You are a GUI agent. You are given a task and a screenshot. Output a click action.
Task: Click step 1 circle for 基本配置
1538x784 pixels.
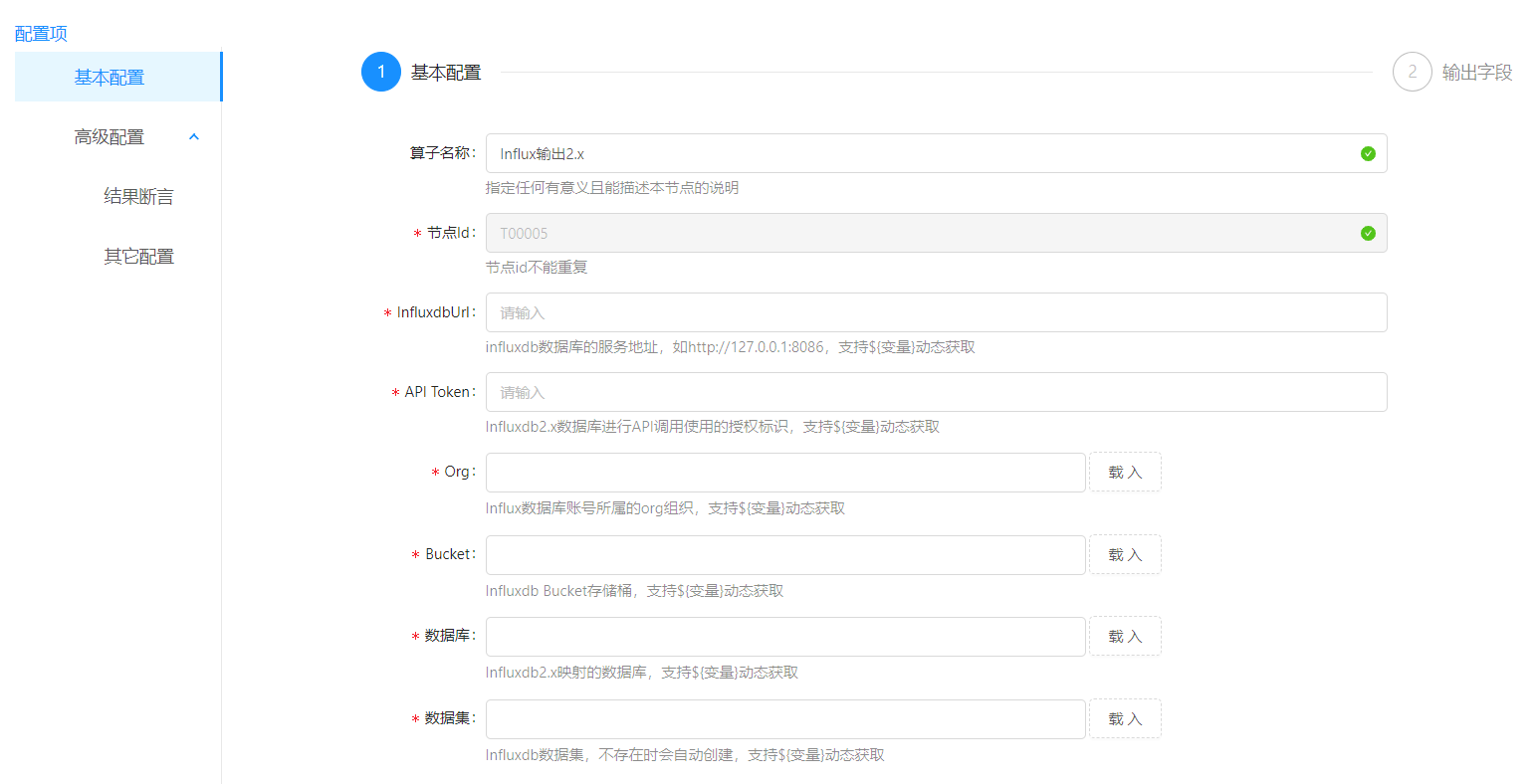tap(381, 72)
